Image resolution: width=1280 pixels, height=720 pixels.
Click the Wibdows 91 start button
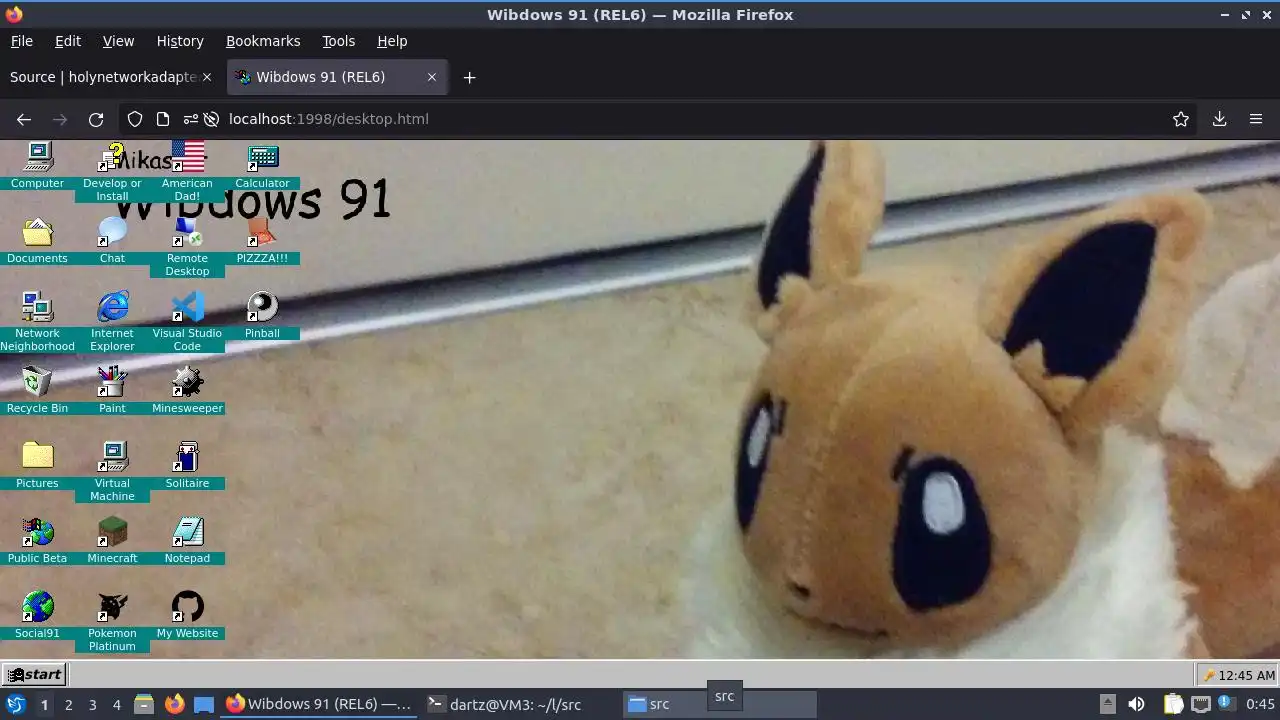[35, 674]
